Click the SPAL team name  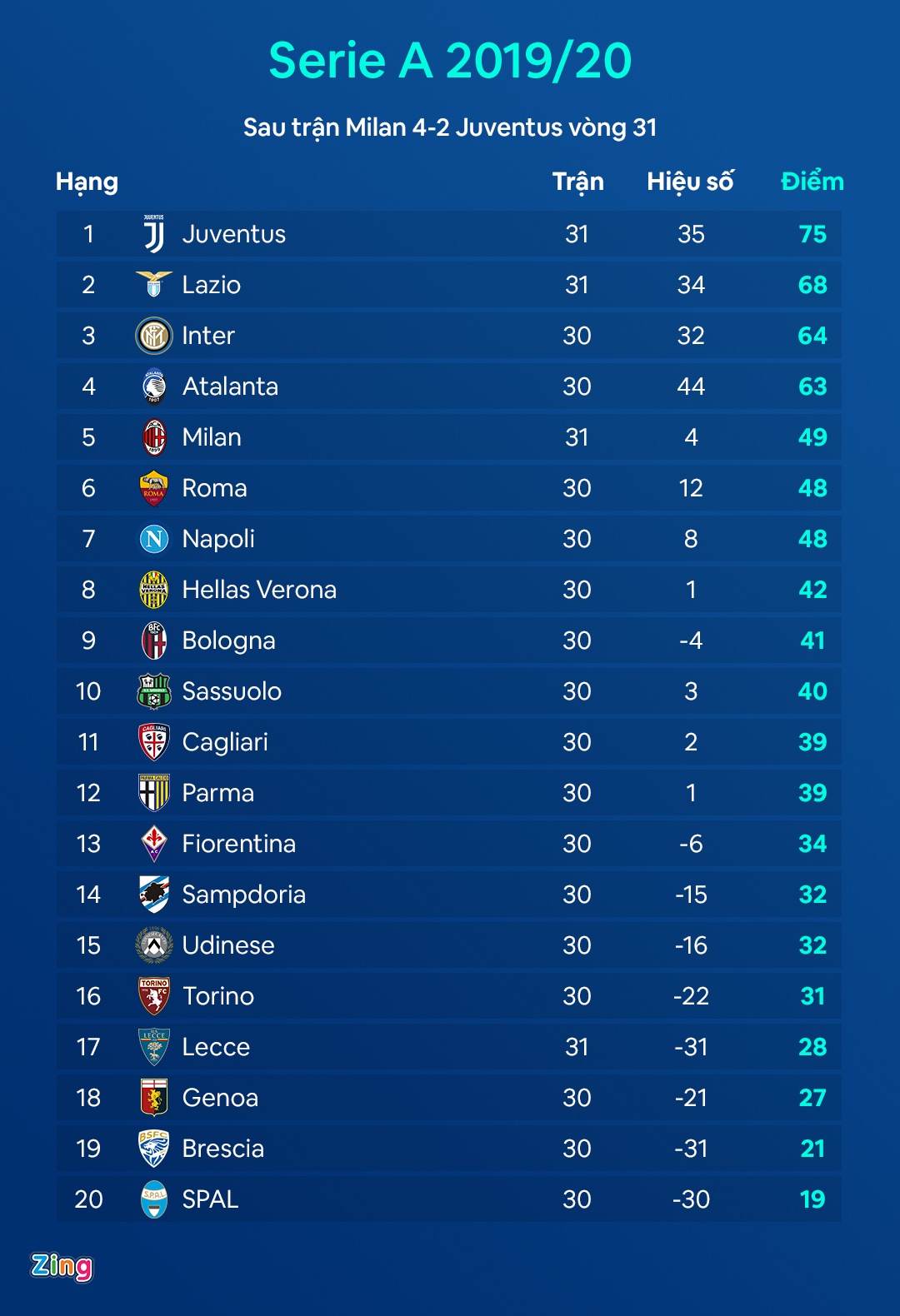[x=210, y=1199]
